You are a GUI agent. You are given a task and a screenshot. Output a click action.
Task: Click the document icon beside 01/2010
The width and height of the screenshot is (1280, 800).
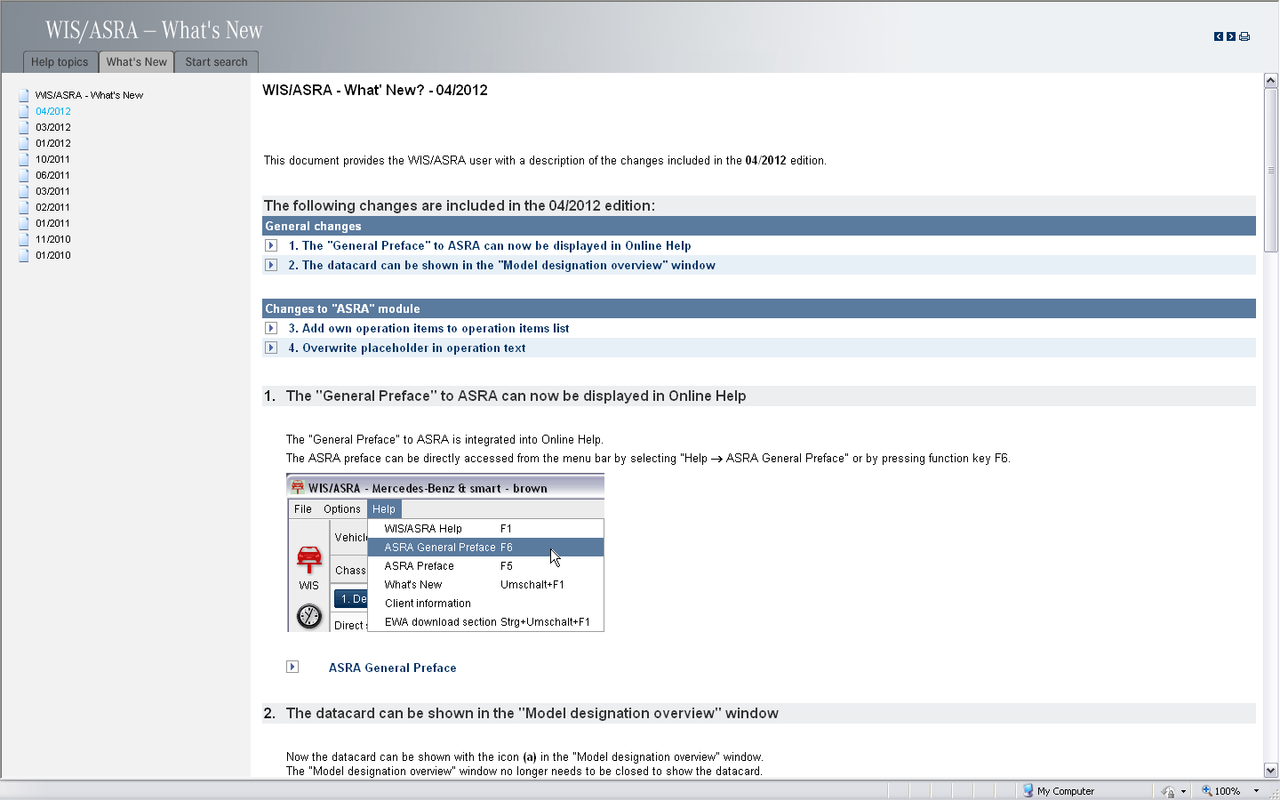pyautogui.click(x=24, y=255)
